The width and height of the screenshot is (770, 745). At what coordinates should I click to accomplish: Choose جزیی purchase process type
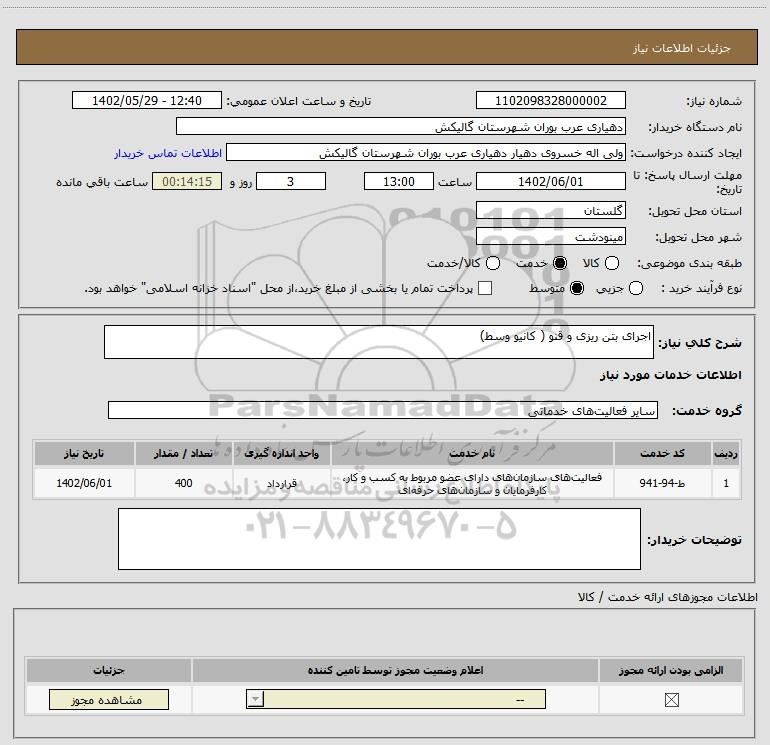pos(635,288)
